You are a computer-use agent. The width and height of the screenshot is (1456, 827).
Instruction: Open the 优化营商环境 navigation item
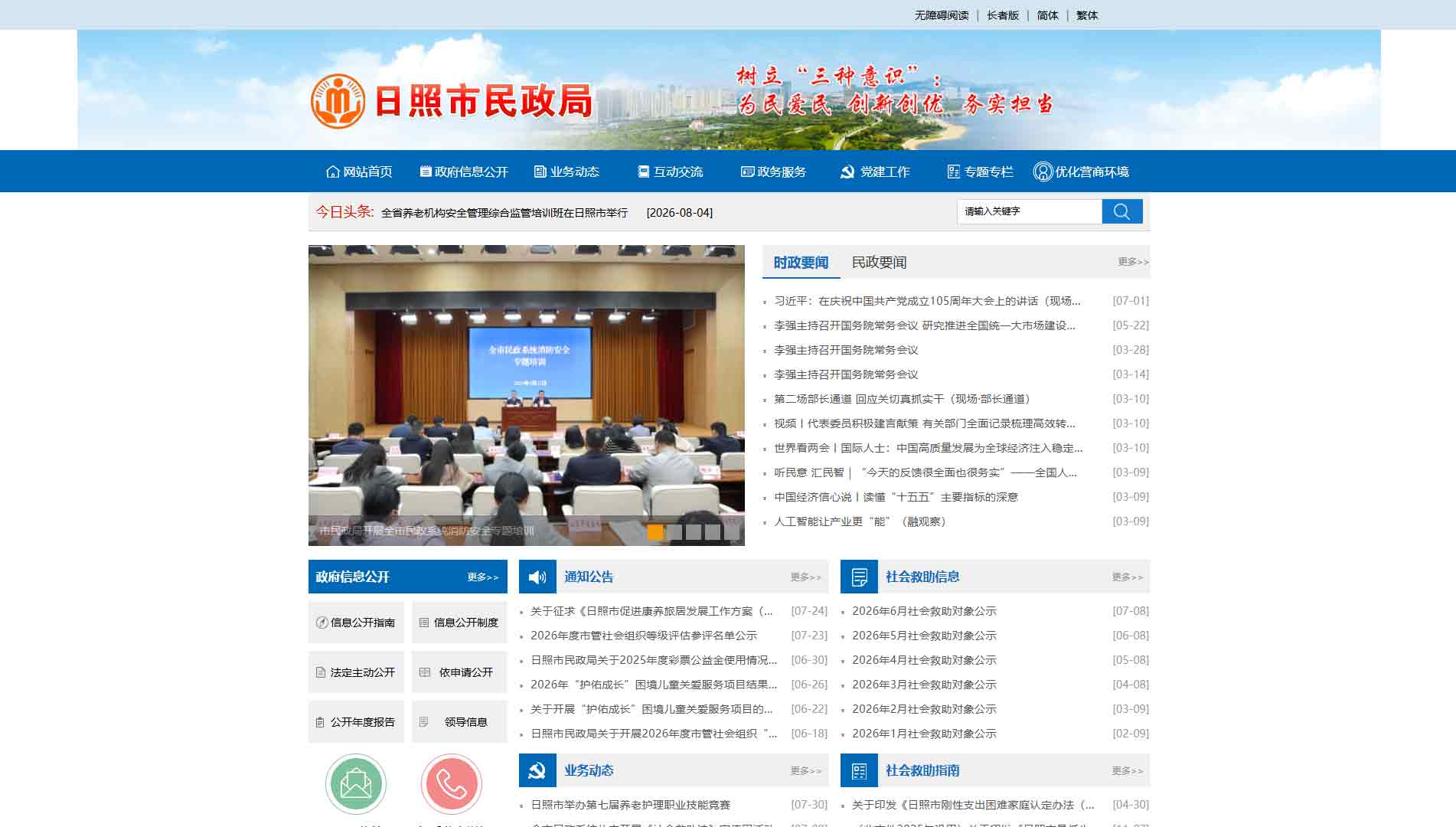tap(1081, 172)
